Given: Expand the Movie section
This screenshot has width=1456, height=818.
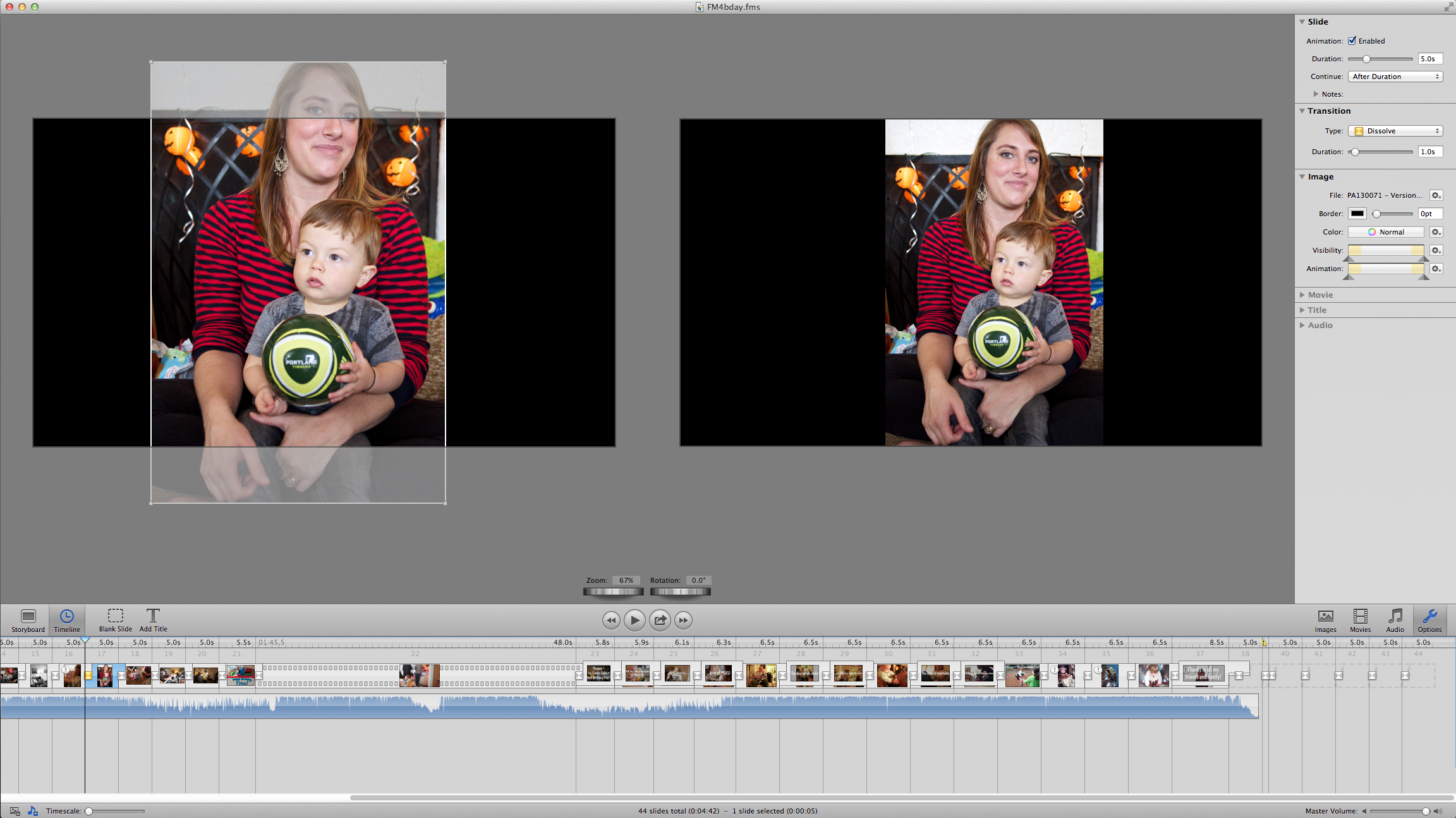Looking at the screenshot, I should click(1302, 295).
